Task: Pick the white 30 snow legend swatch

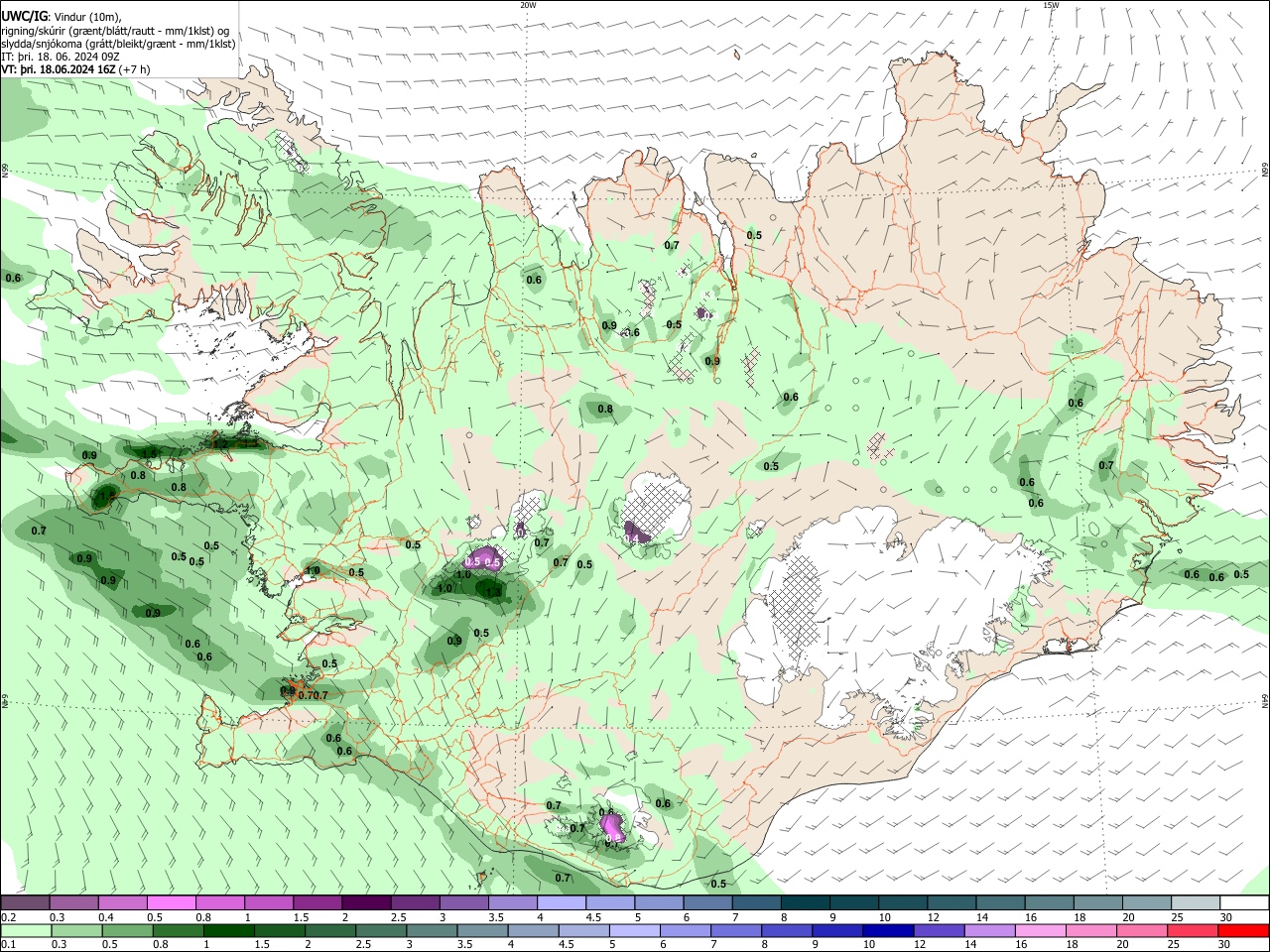Action: pyautogui.click(x=1244, y=902)
